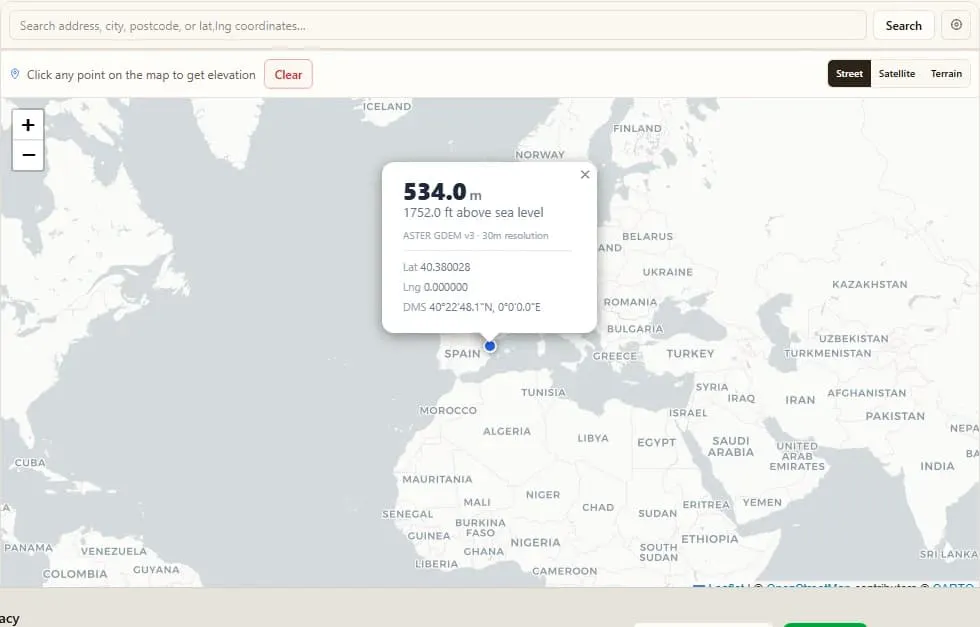Screen dimensions: 980x627
Task: Click the address search input field
Action: tap(438, 26)
